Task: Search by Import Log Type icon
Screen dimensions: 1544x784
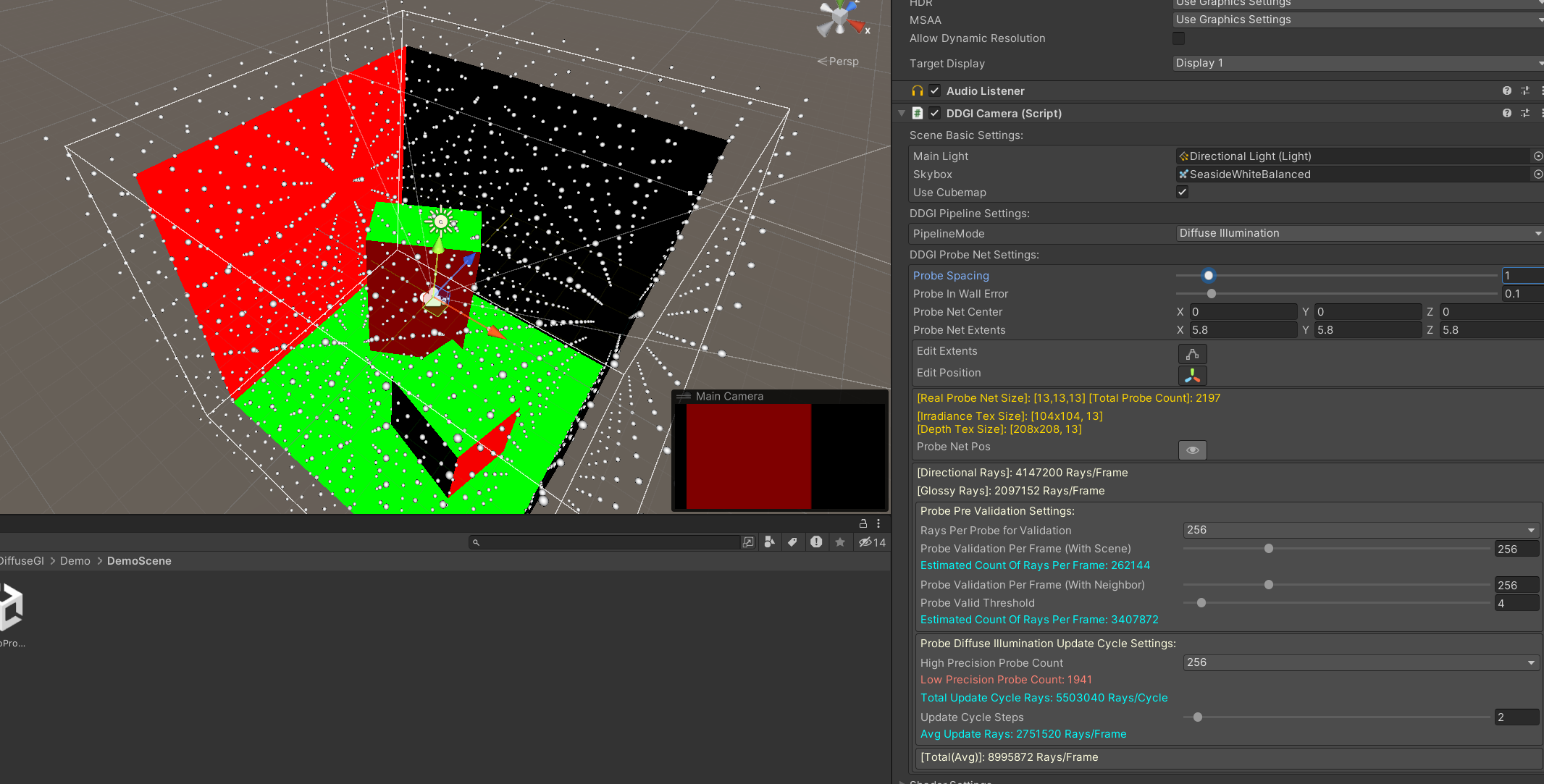Action: tap(816, 542)
